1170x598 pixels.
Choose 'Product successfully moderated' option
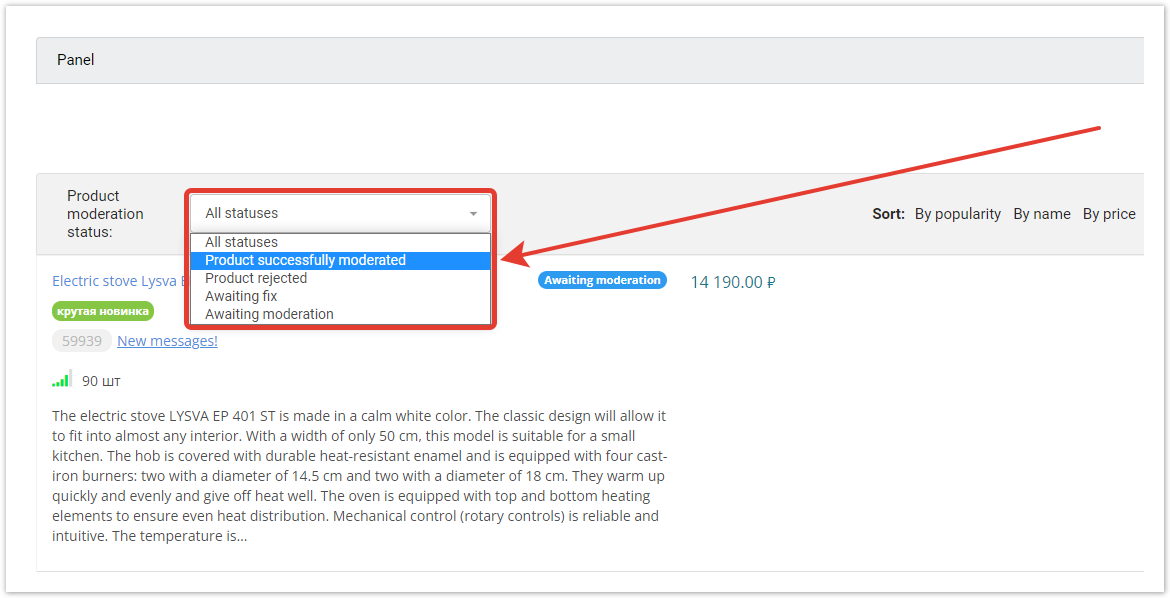pyautogui.click(x=305, y=260)
